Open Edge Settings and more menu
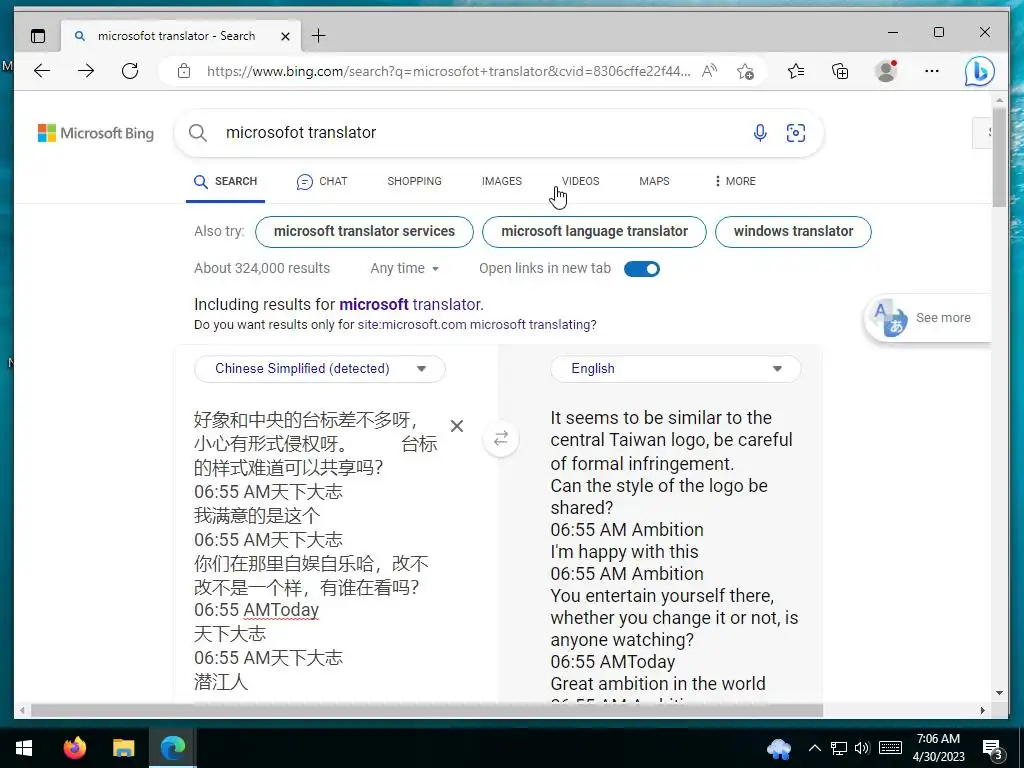Screen dimensions: 1024x768 click(x=932, y=71)
